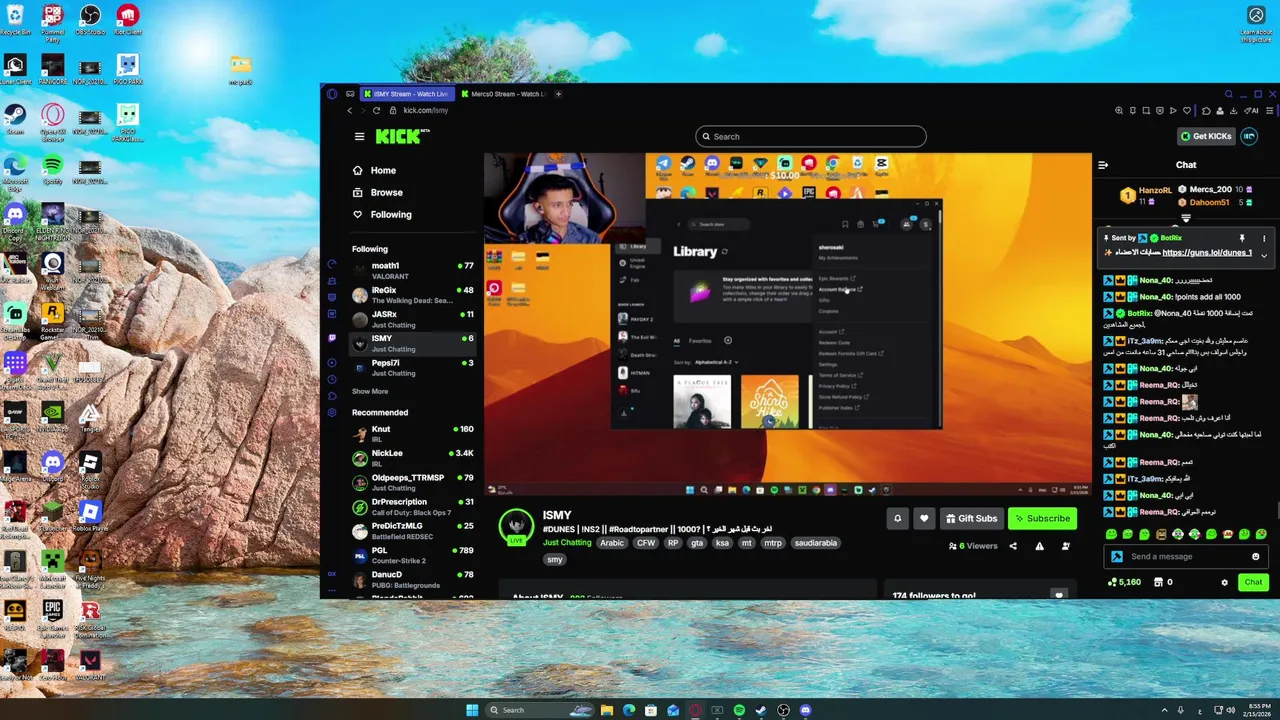This screenshot has width=1280, height=720.
Task: Open iReGix channel in Following
Action: (x=413, y=294)
